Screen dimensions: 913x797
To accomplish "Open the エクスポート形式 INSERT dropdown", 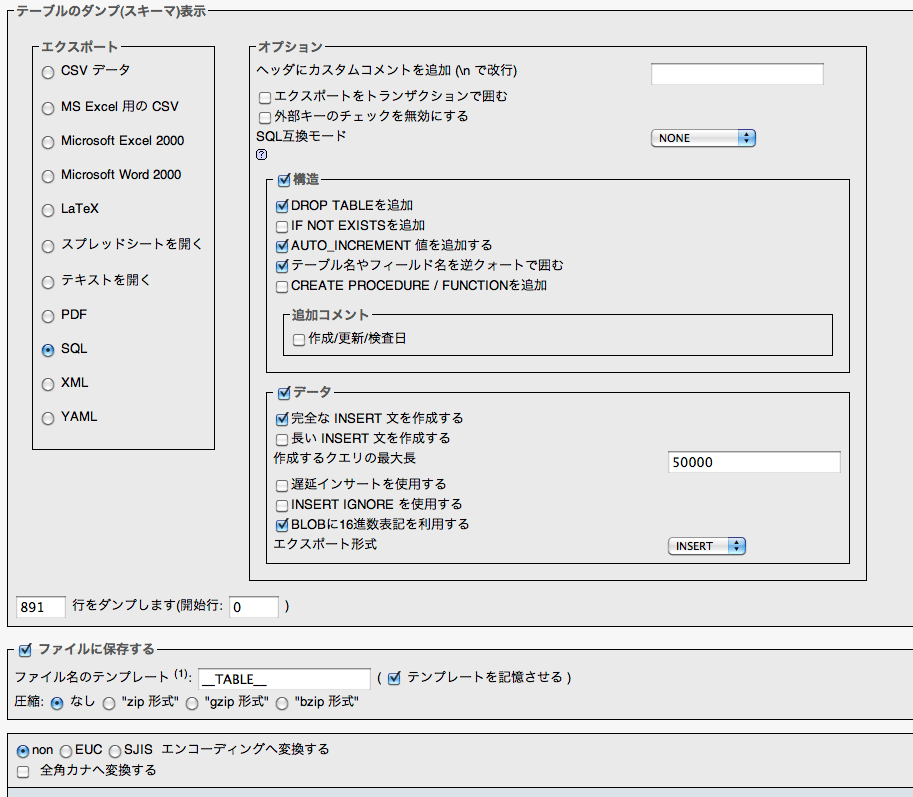I will pos(707,546).
